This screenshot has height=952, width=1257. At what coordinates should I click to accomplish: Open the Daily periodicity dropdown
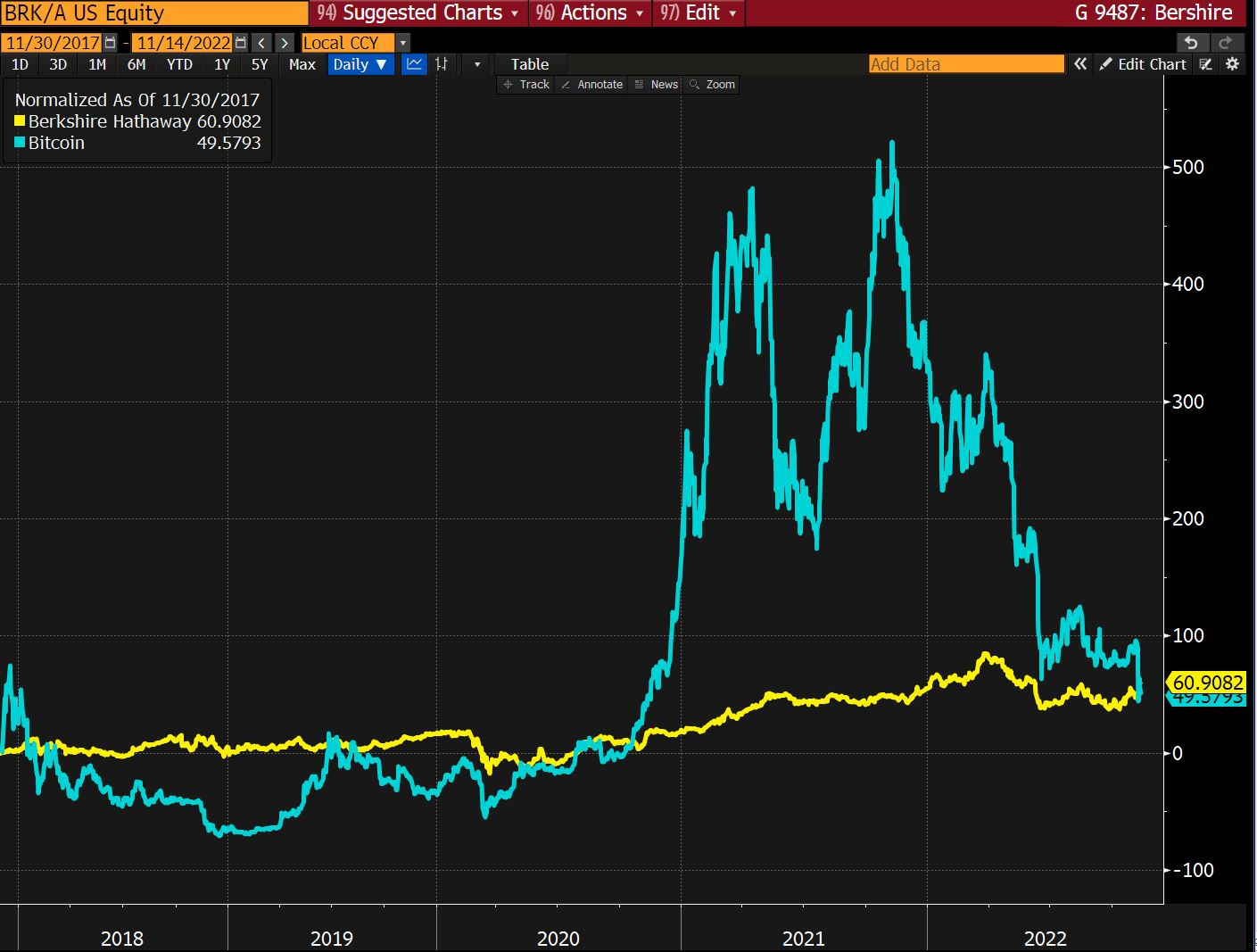(x=360, y=64)
